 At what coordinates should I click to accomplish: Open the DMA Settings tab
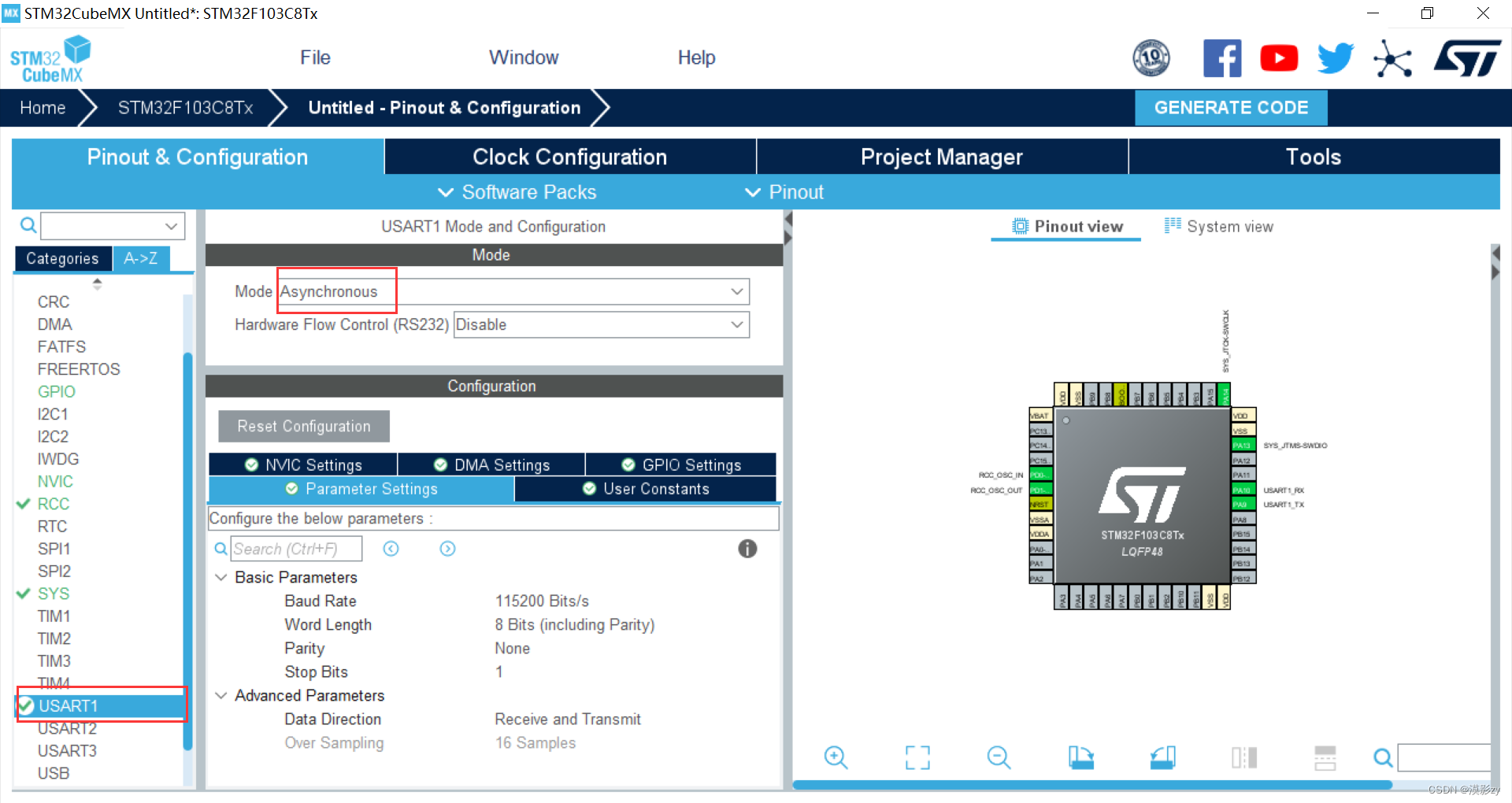(x=491, y=464)
